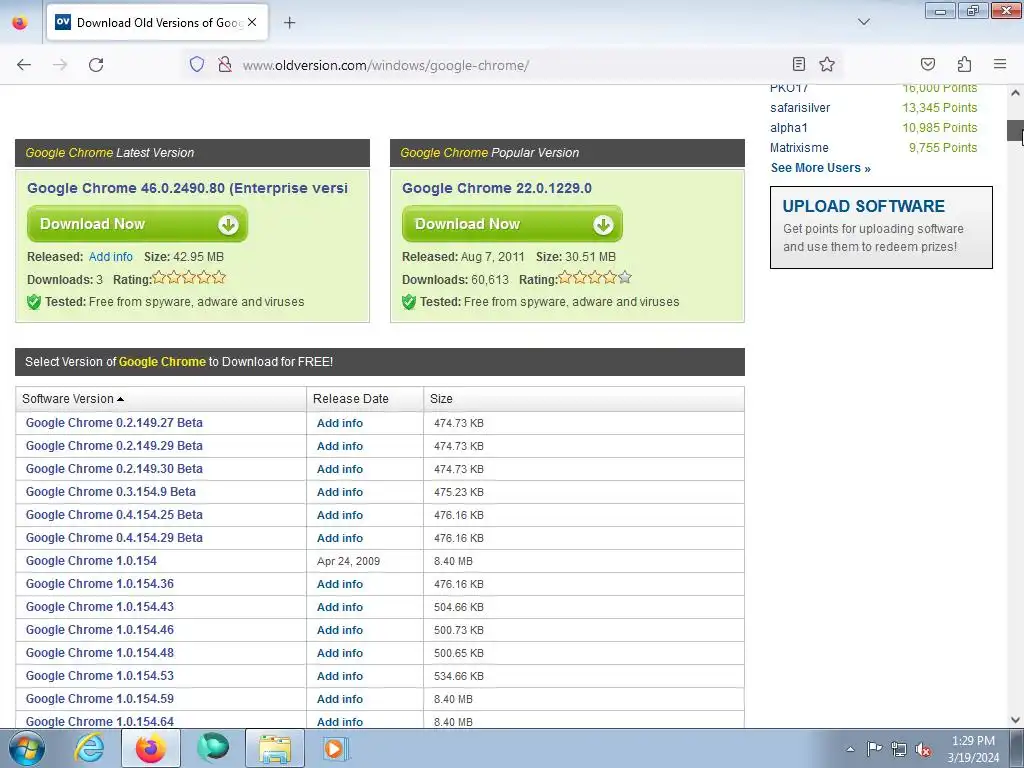Screen dimensions: 1024x768
Task: Open Windows Explorer folder in the taskbar
Action: pyautogui.click(x=275, y=748)
